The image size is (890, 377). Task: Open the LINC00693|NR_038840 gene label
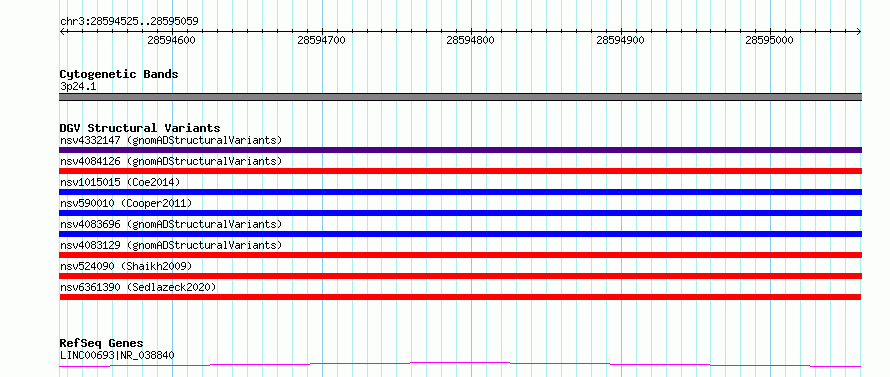(117, 356)
